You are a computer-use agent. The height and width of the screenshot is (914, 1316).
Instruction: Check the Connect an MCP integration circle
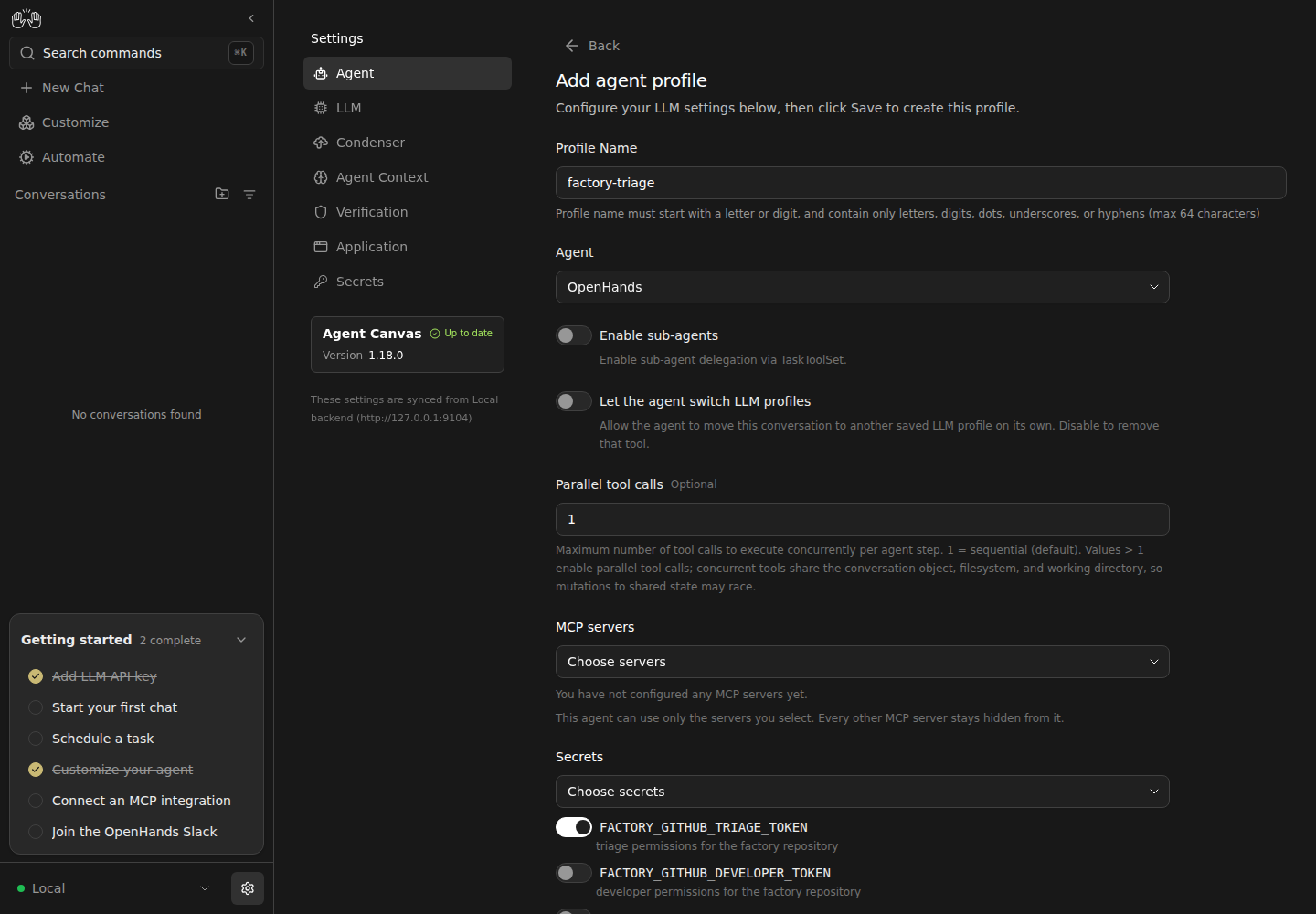click(36, 801)
